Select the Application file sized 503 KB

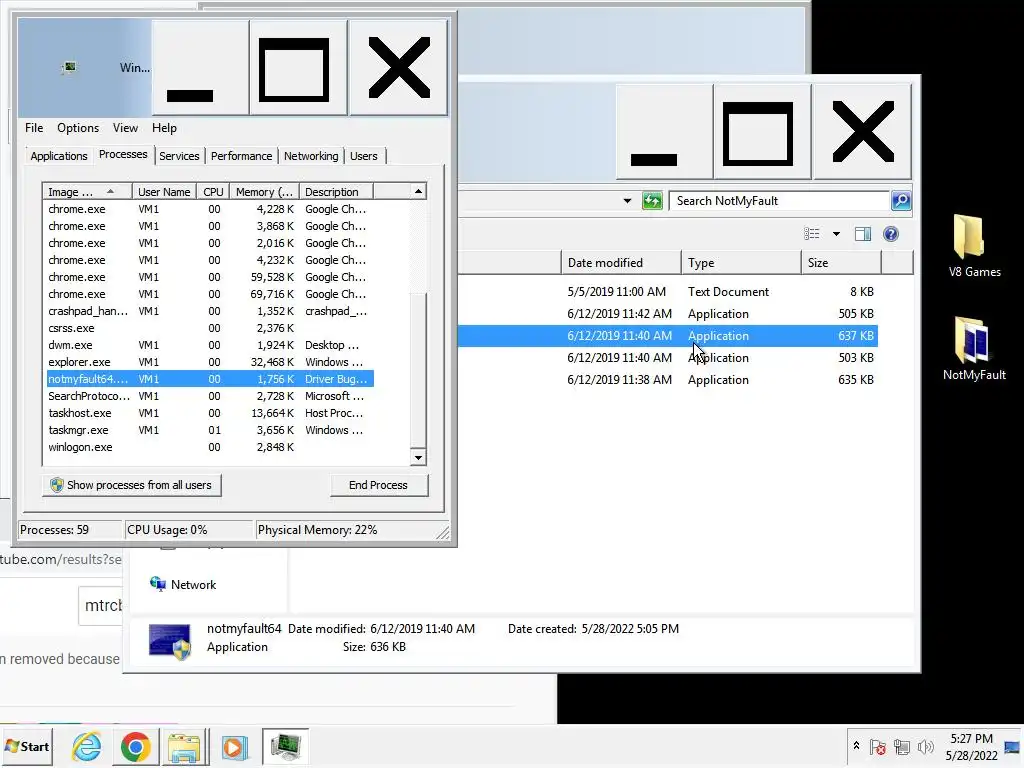[x=667, y=357]
